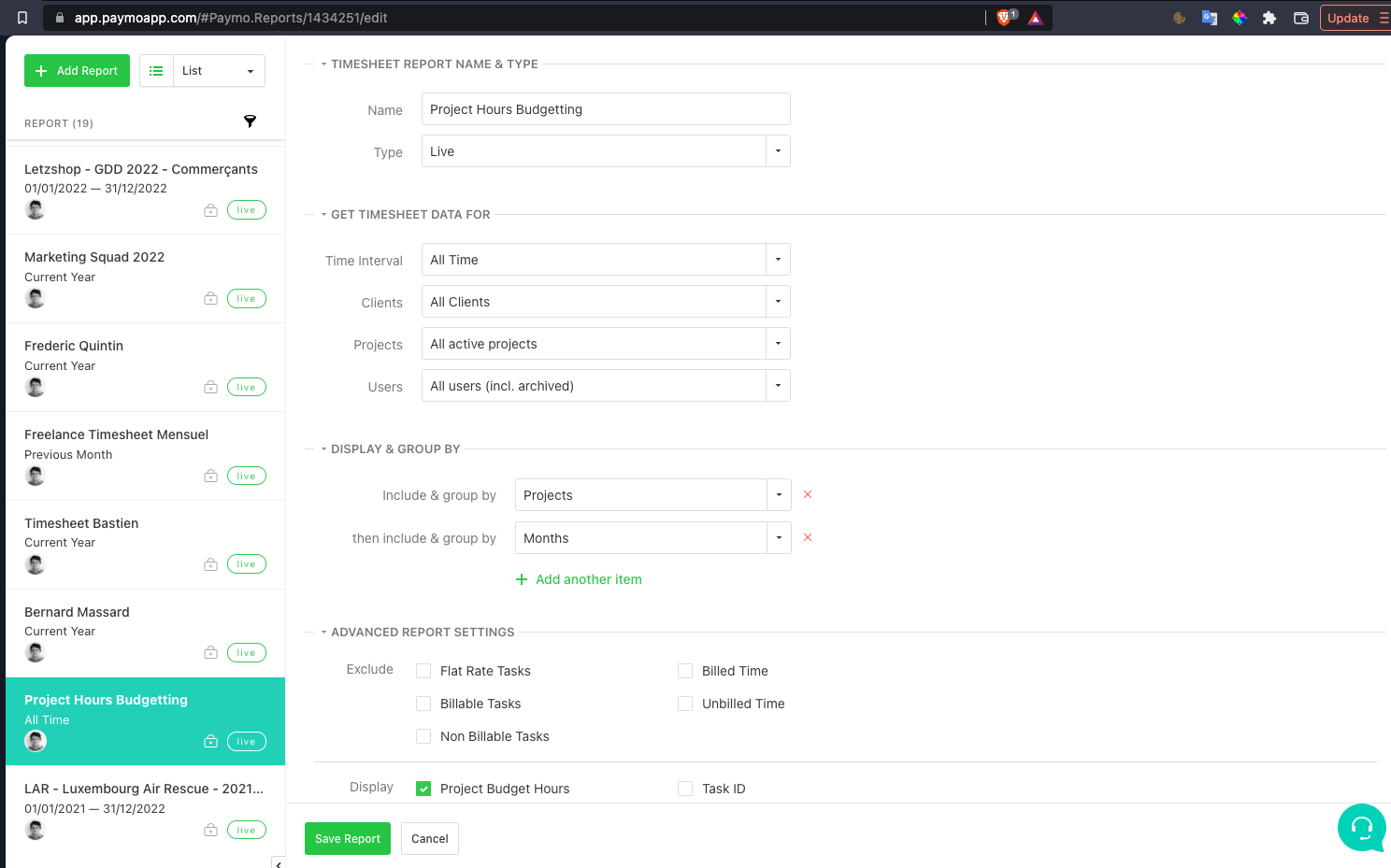Remove the Projects group-by row
This screenshot has width=1391, height=868.
(808, 494)
